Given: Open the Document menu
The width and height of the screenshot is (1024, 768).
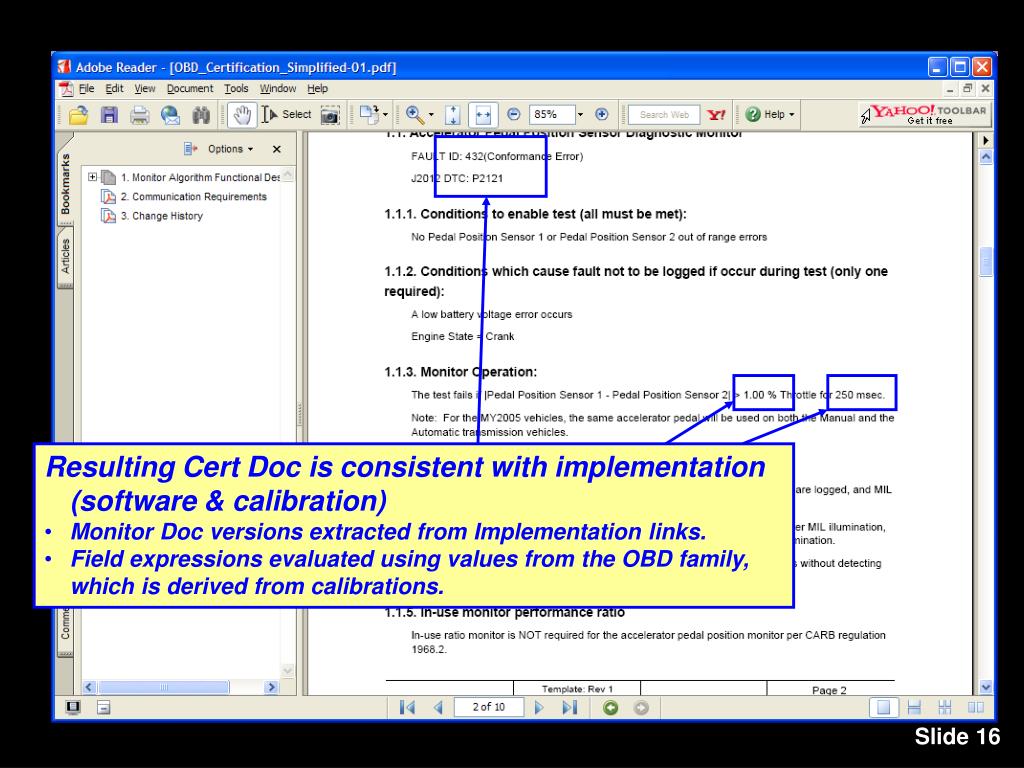Looking at the screenshot, I should coord(190,89).
